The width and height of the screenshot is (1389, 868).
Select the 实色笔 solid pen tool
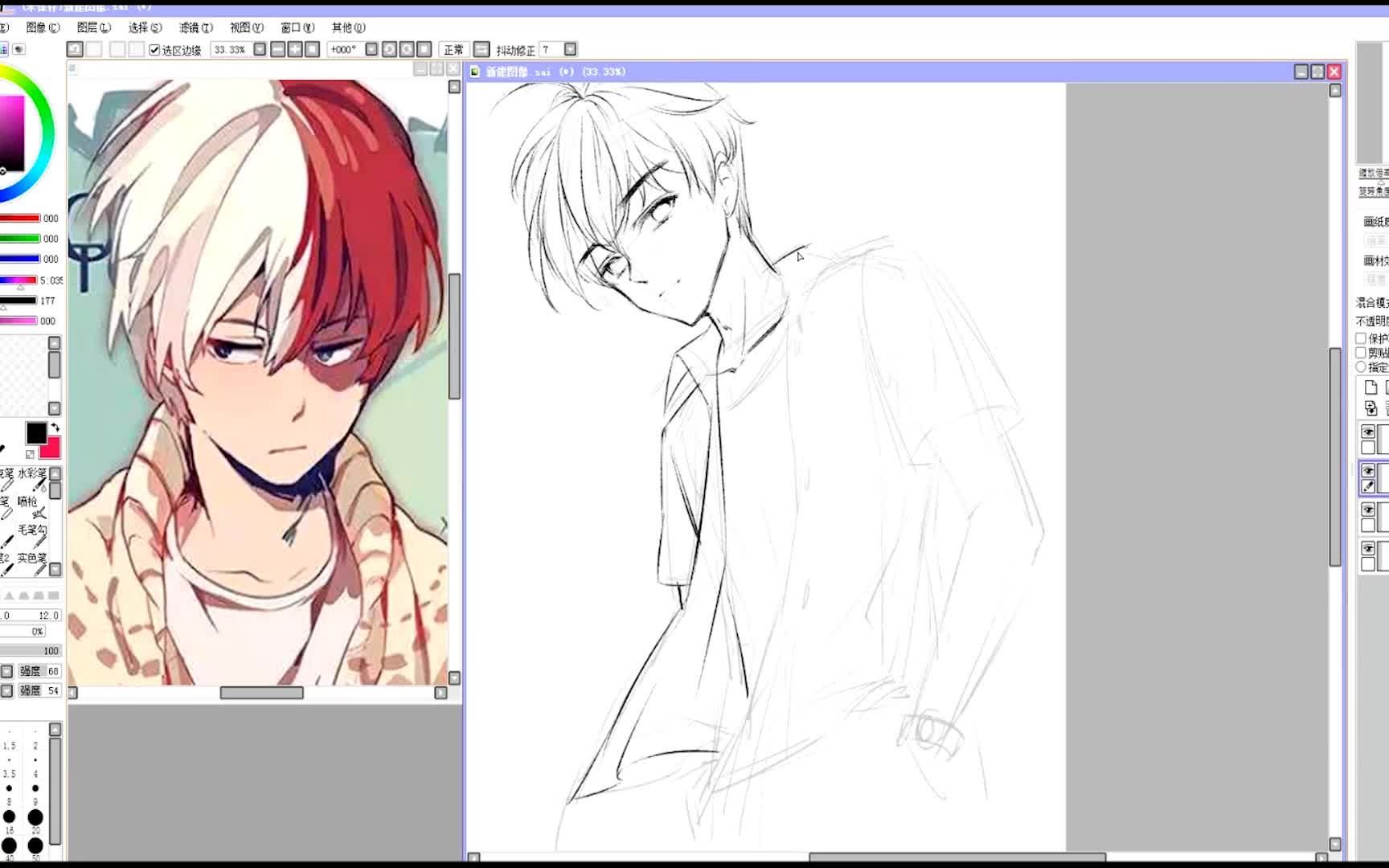click(x=32, y=563)
